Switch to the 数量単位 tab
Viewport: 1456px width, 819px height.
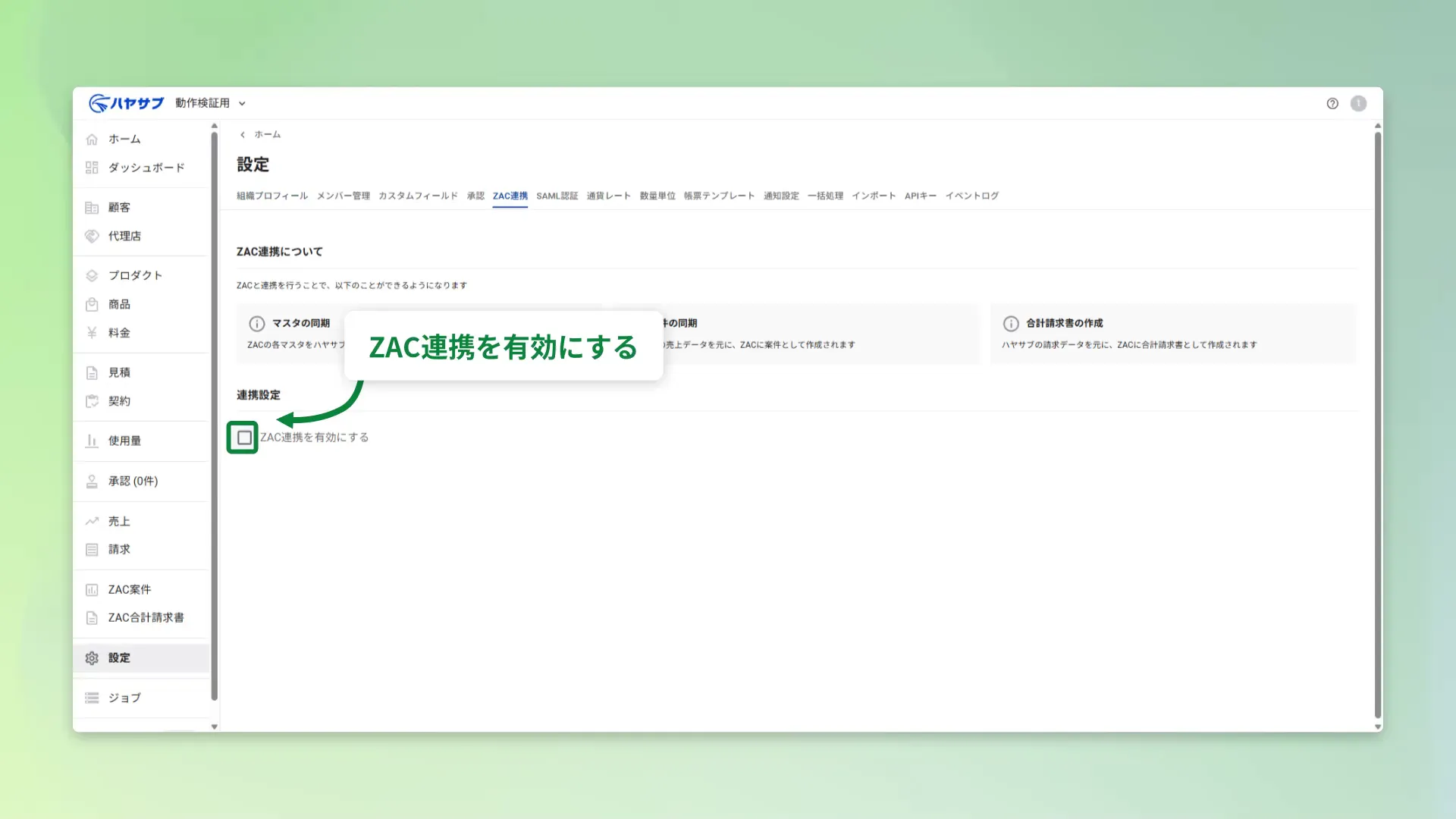pyautogui.click(x=657, y=196)
